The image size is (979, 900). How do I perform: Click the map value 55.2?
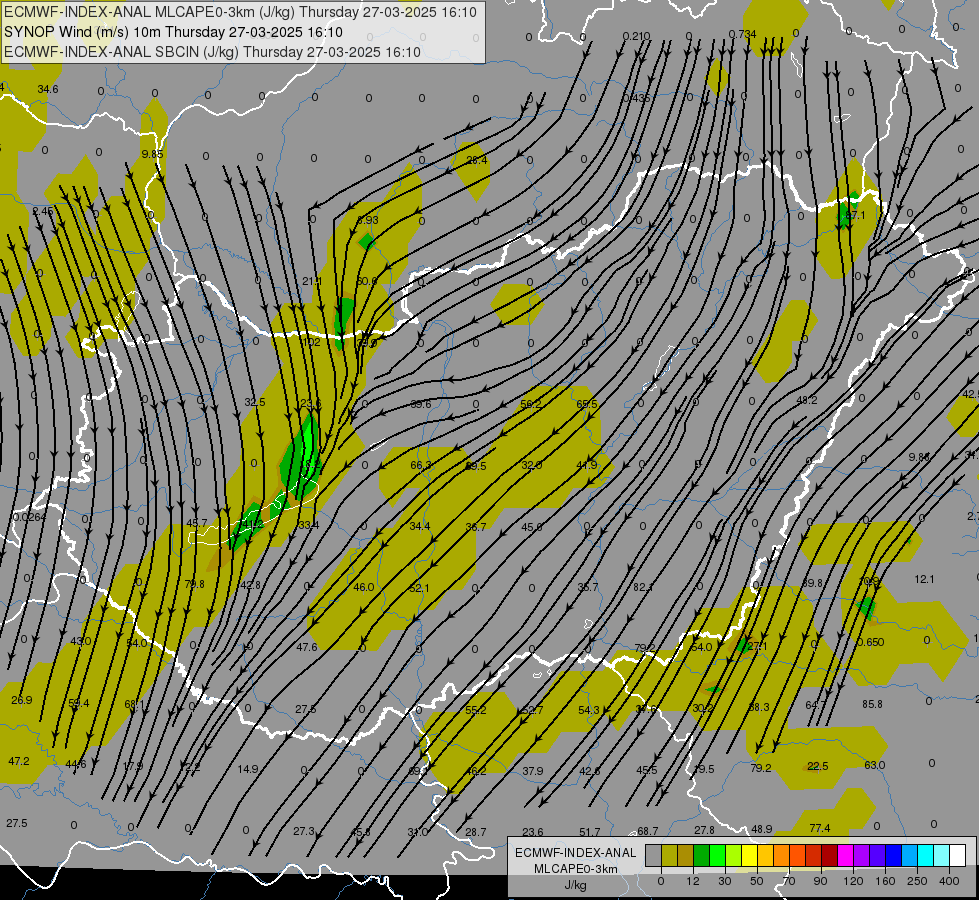click(x=475, y=710)
